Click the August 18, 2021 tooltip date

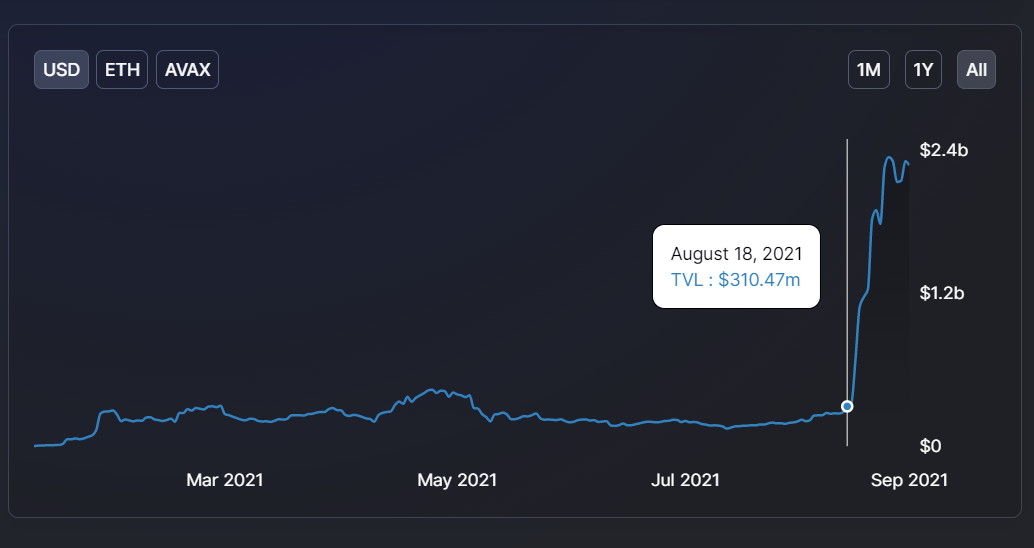click(x=736, y=254)
